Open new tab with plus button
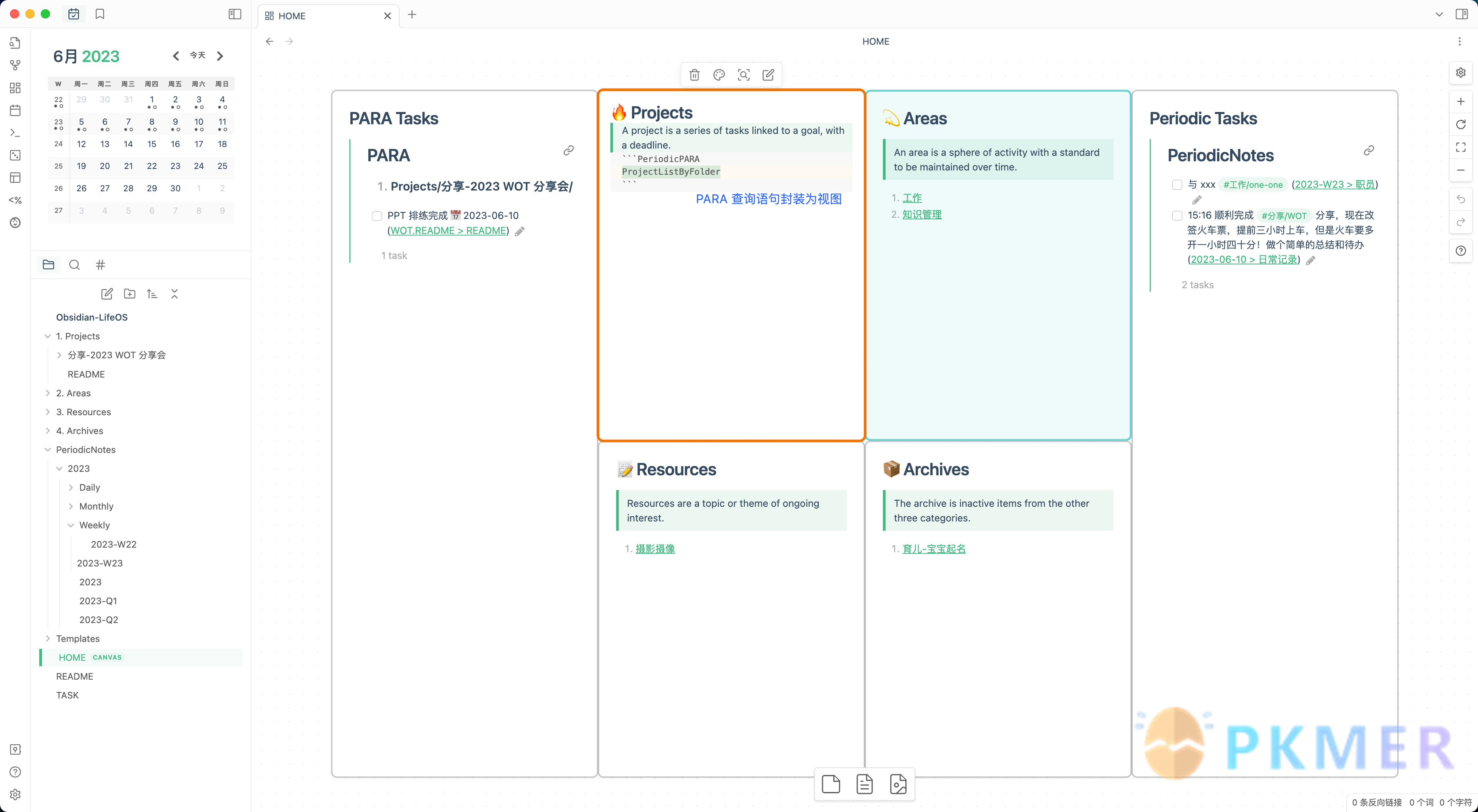This screenshot has width=1478, height=812. [412, 15]
